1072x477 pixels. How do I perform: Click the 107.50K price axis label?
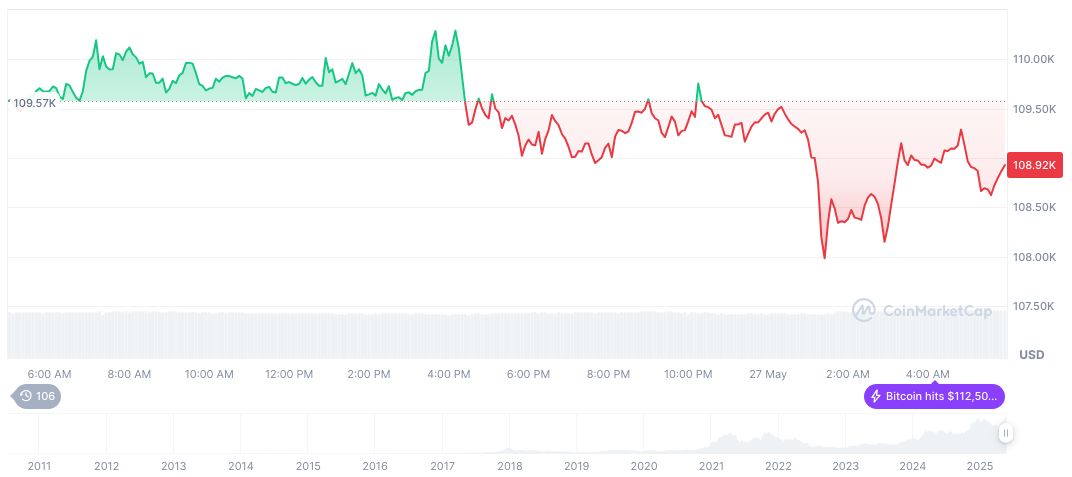1033,306
